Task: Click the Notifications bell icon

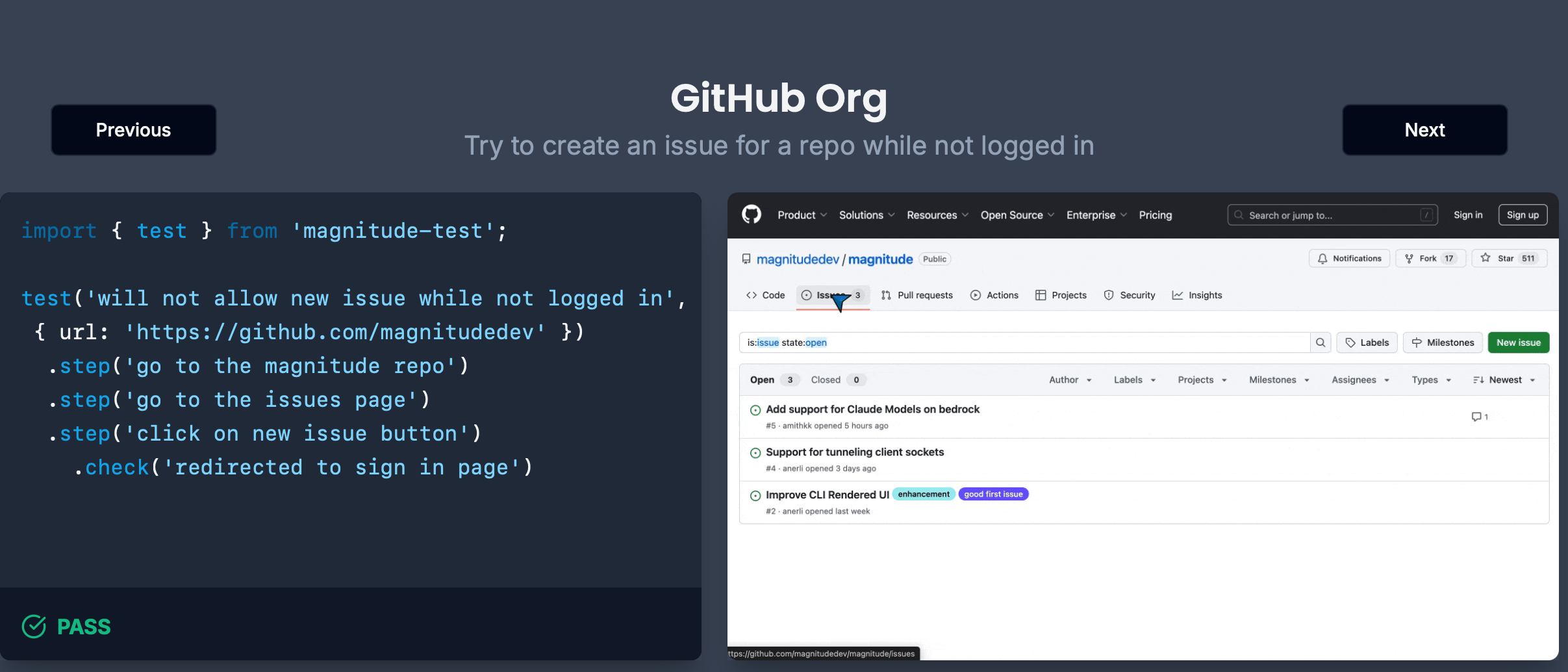Action: coord(1322,259)
